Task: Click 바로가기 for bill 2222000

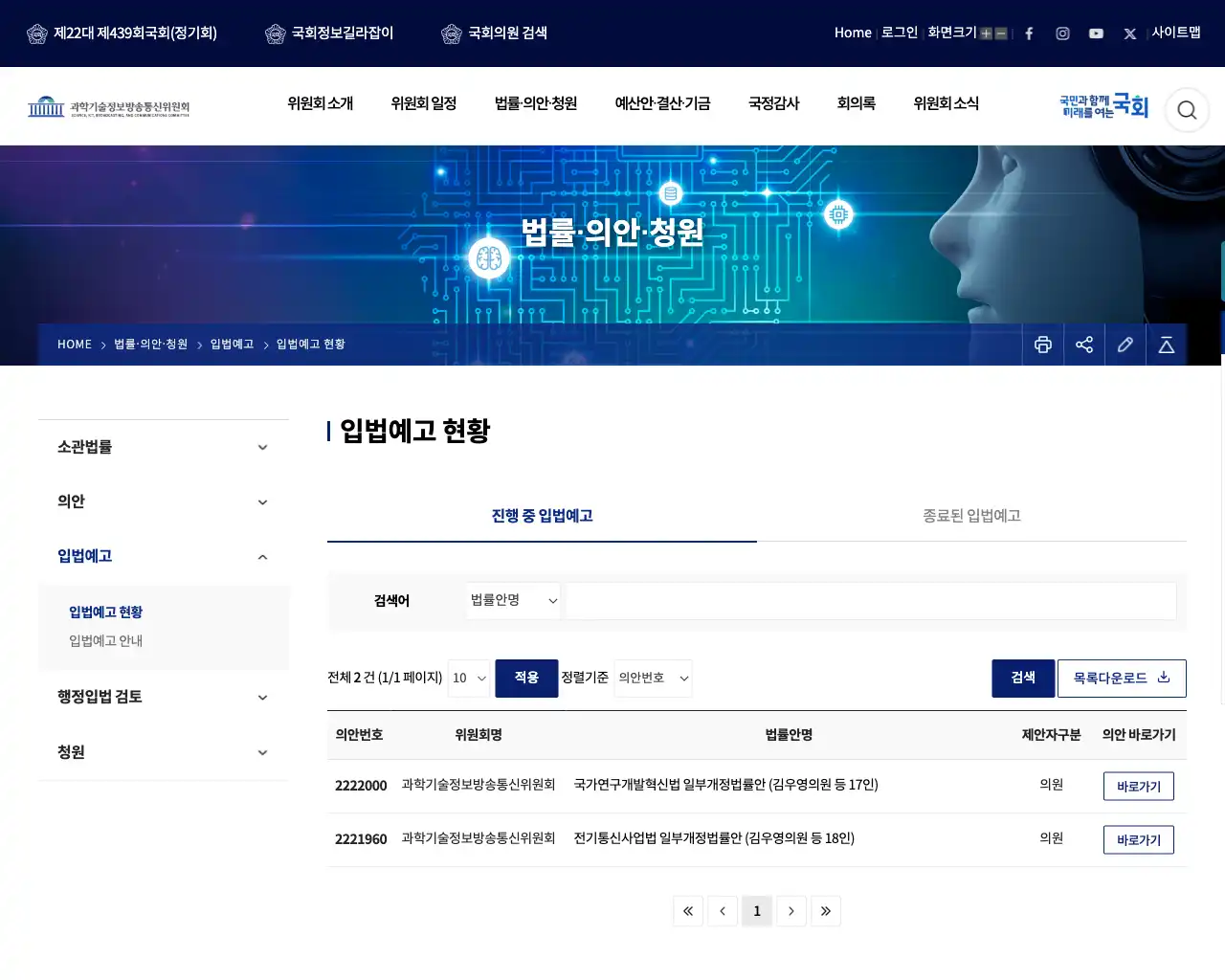Action: coord(1139,787)
